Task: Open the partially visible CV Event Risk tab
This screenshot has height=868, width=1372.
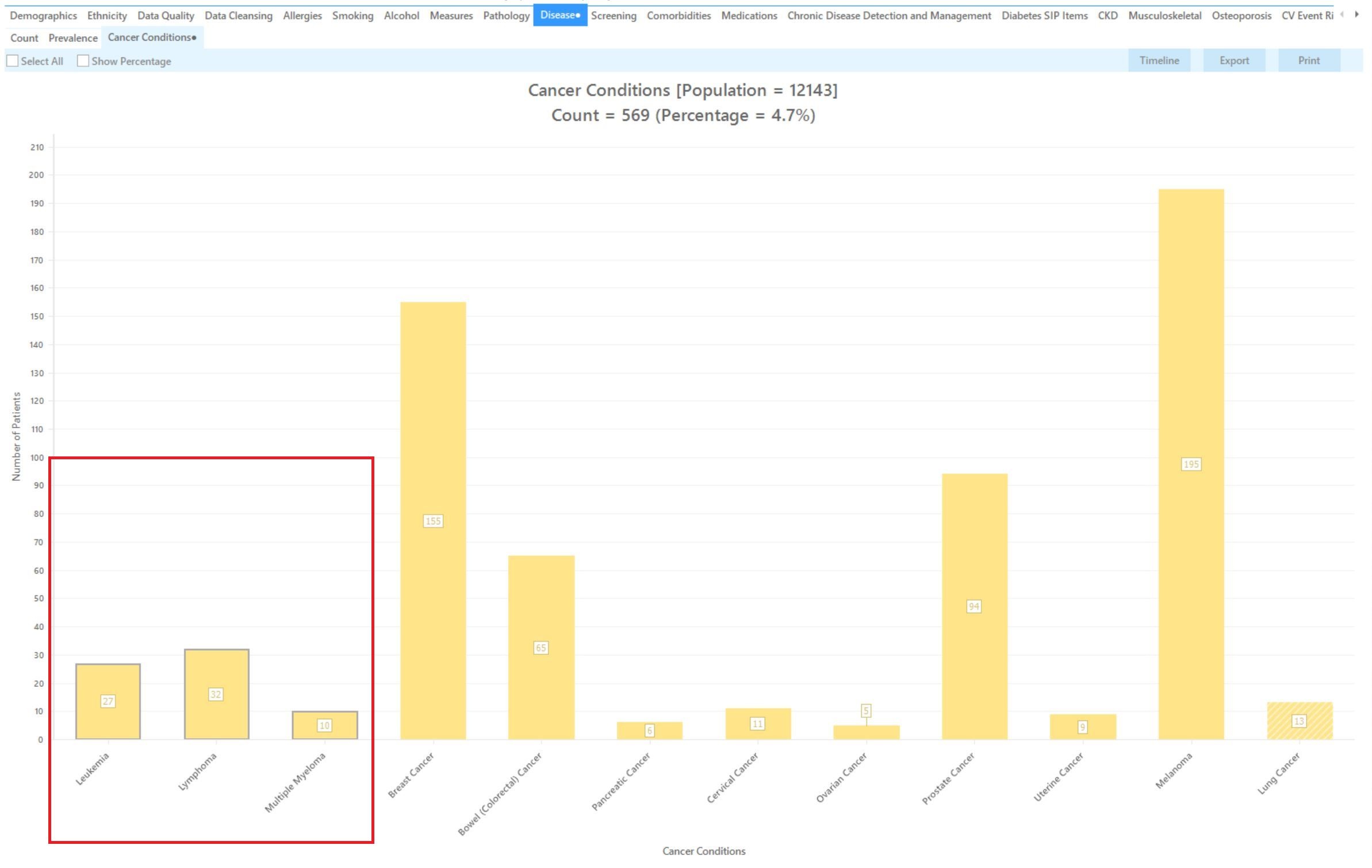Action: point(1307,16)
